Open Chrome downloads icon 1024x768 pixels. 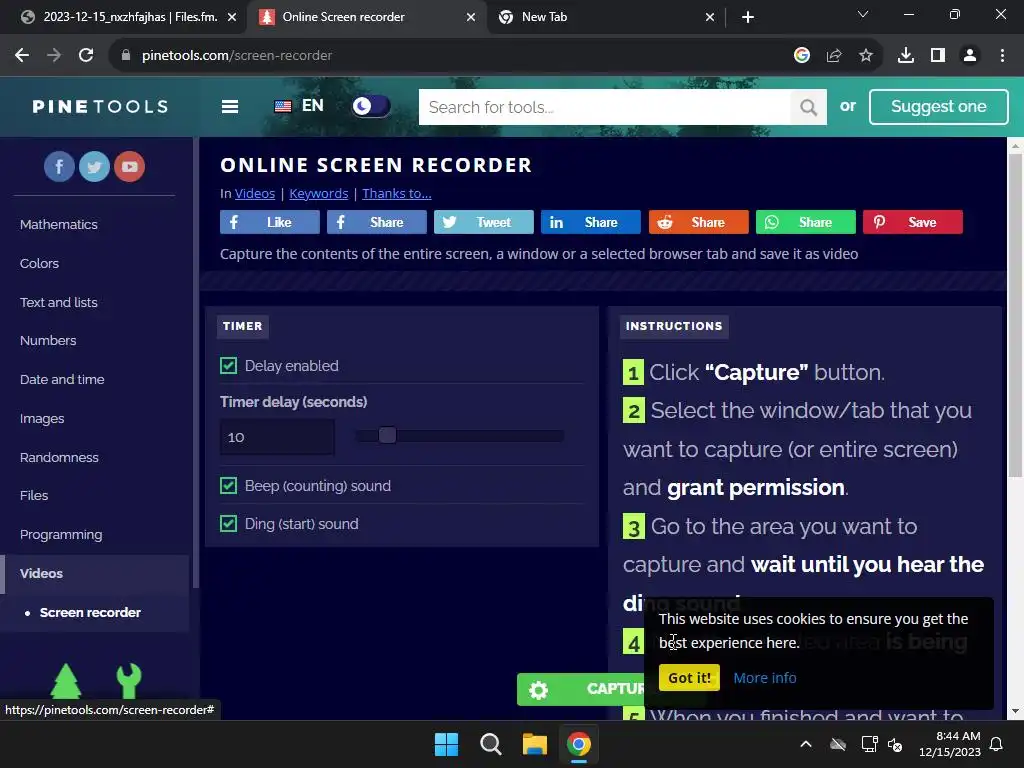[905, 56]
